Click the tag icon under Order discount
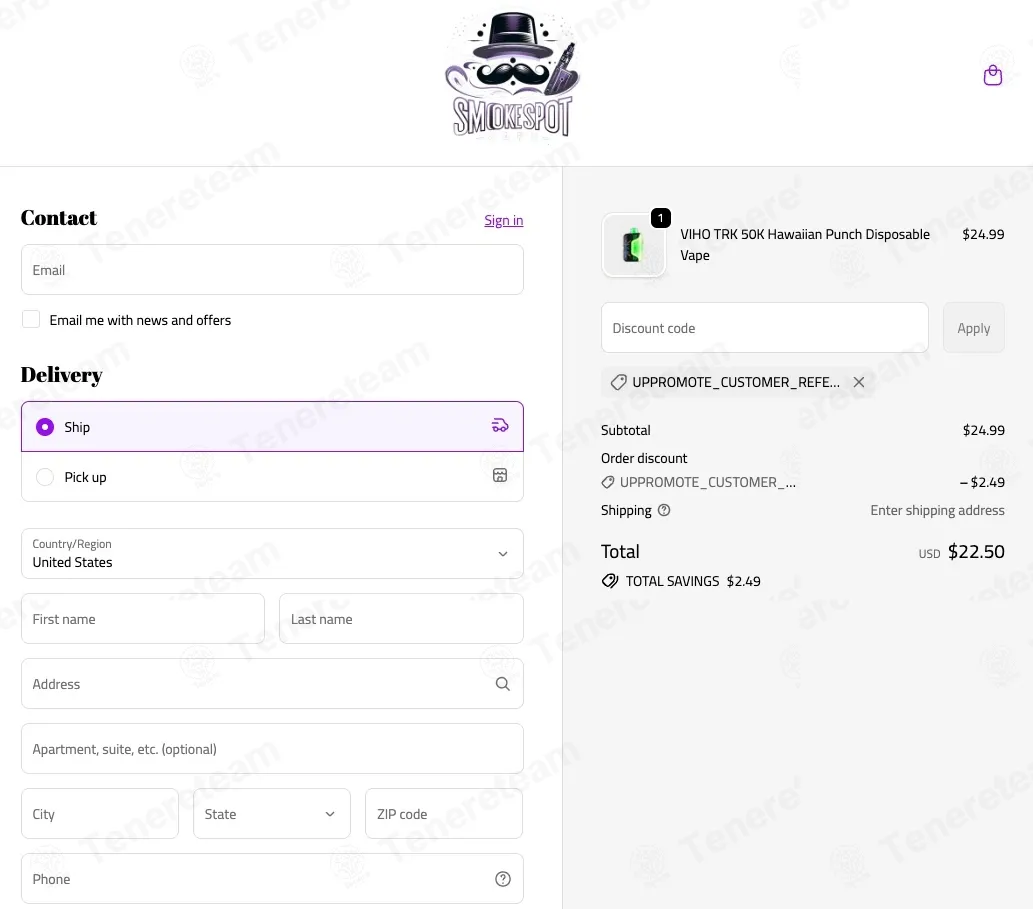The image size is (1033, 909). 607,482
